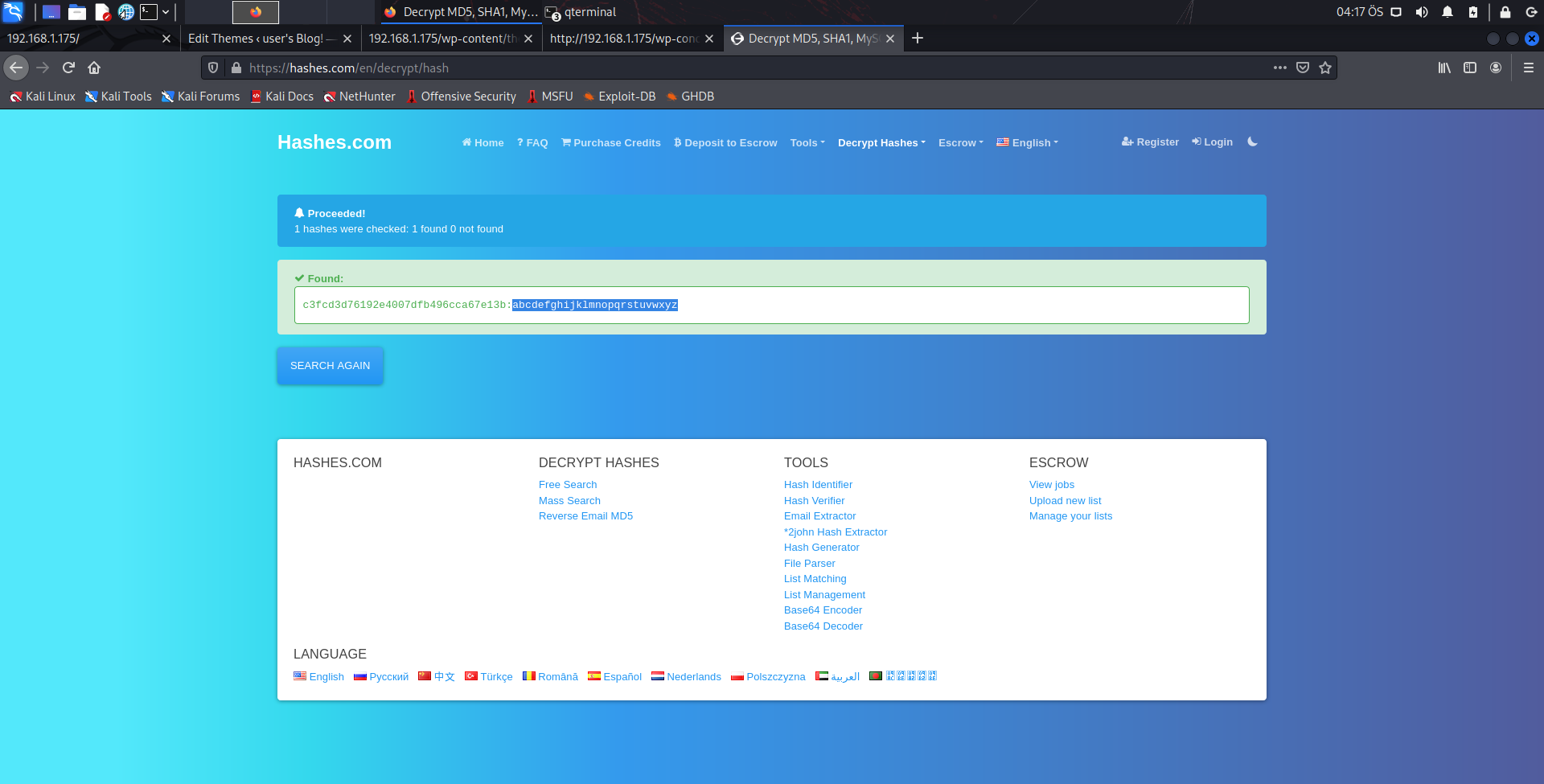Go back to the previous page
Screen dimensions: 1544x784
click(16, 68)
